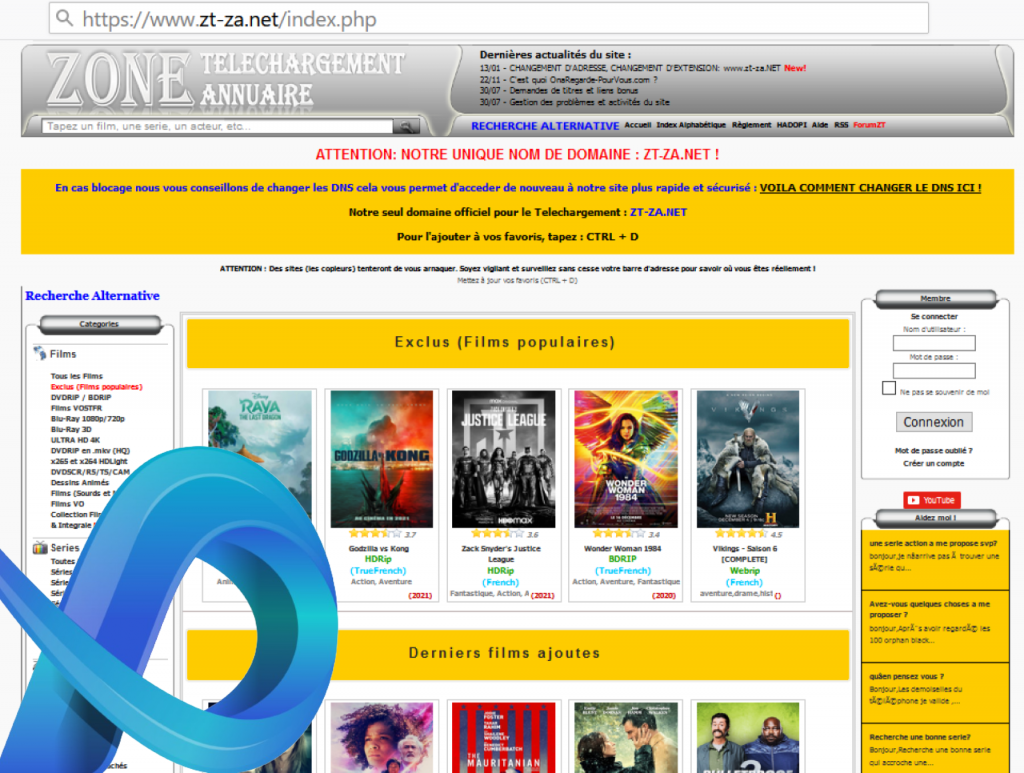Select Exclus (Films populaires) category

[97, 386]
